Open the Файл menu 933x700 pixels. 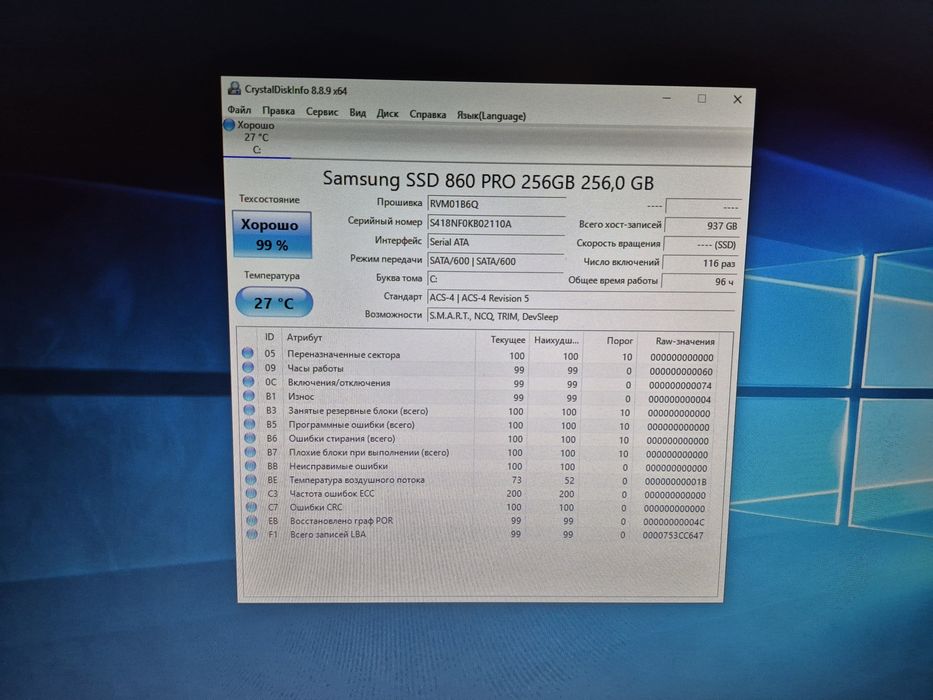(x=239, y=110)
